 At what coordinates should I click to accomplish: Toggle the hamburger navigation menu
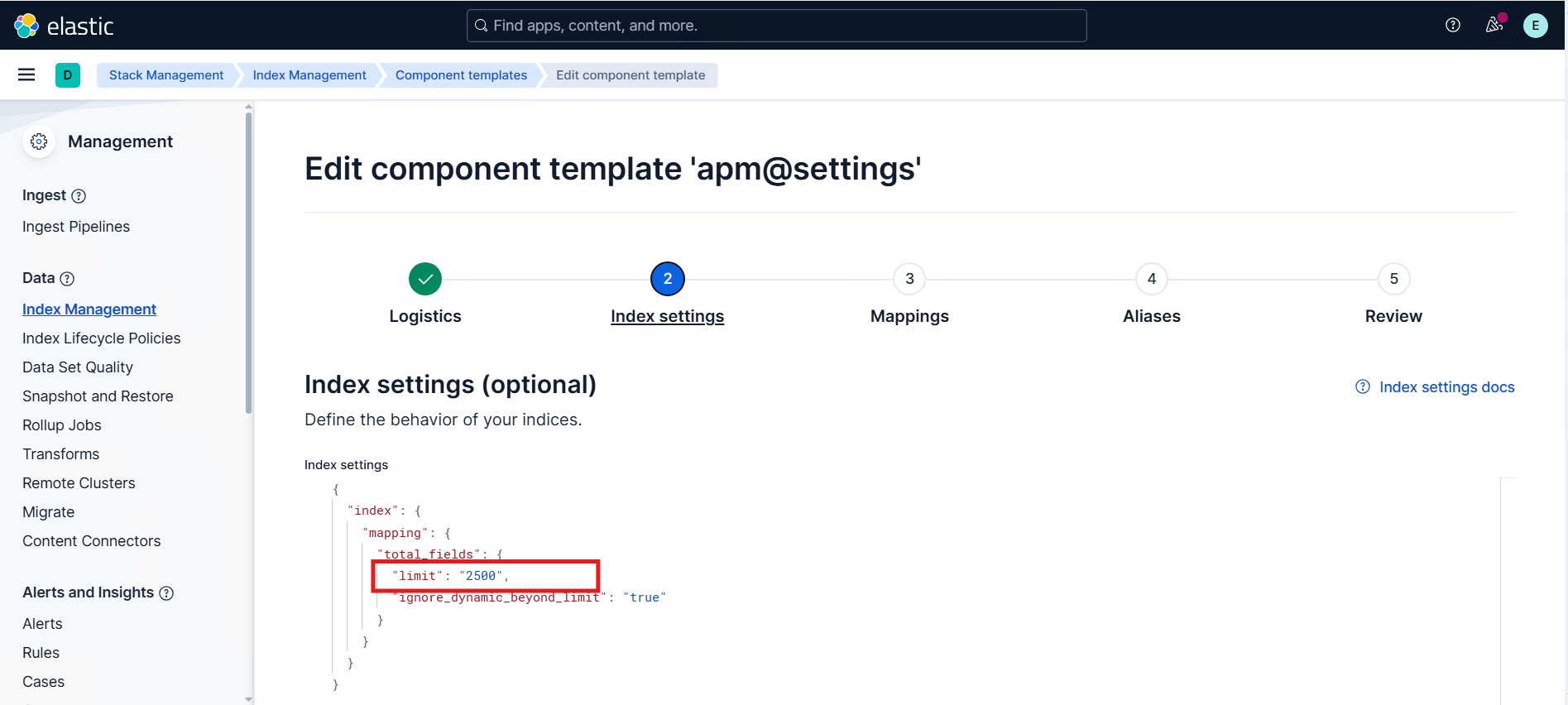[x=26, y=74]
